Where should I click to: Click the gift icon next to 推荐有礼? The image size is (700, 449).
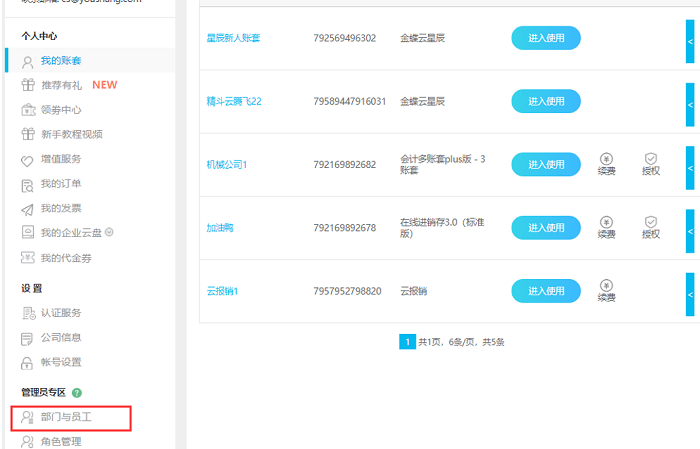(28, 85)
